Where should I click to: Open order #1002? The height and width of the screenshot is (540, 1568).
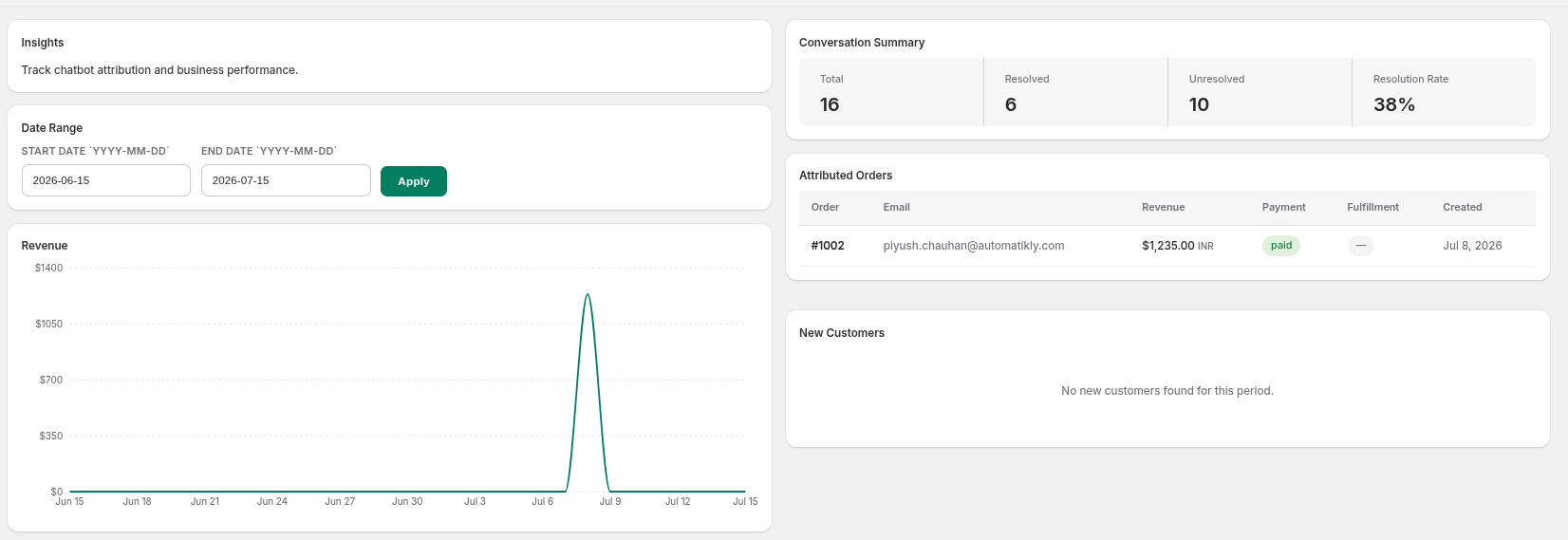point(828,246)
